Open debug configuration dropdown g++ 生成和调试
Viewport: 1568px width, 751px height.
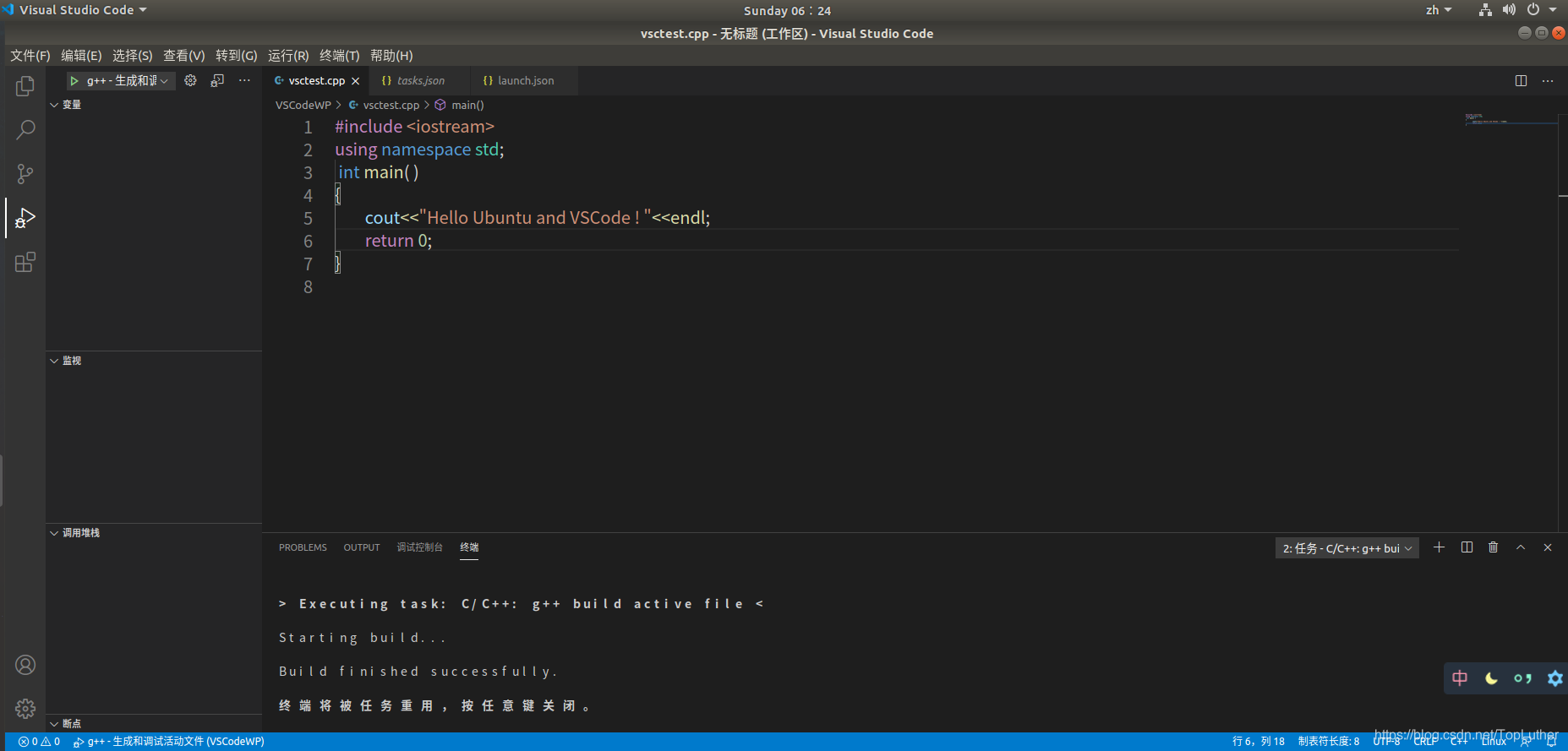(x=127, y=80)
